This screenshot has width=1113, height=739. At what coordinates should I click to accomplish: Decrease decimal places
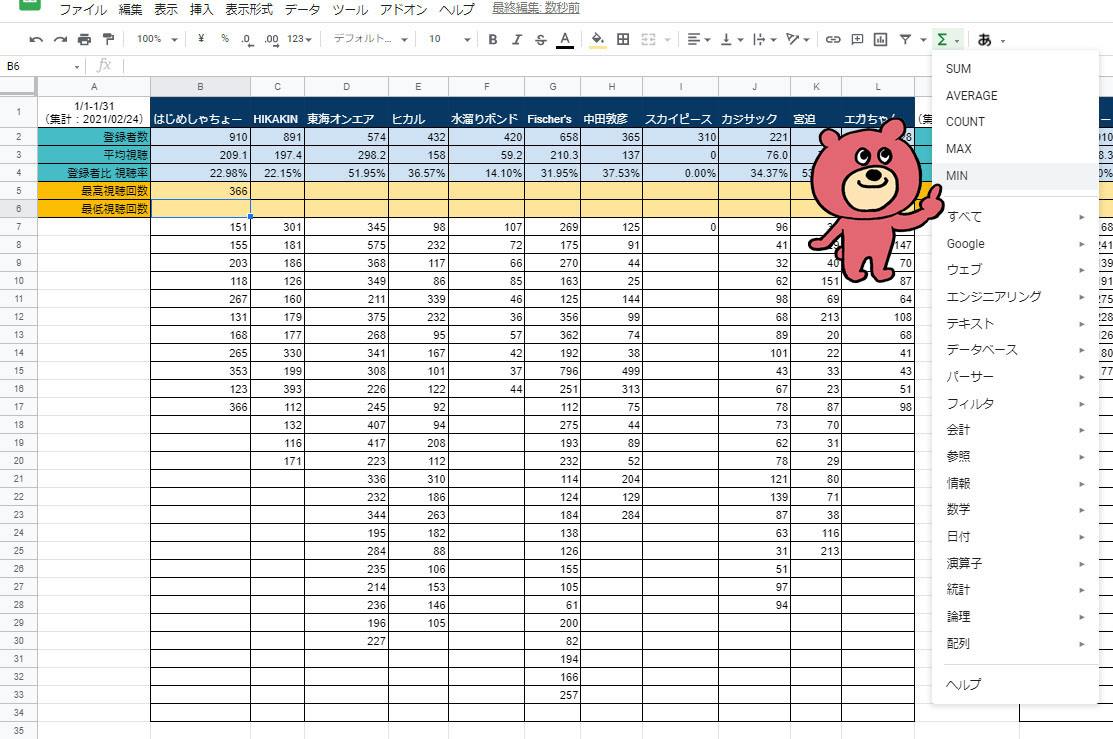pos(246,40)
